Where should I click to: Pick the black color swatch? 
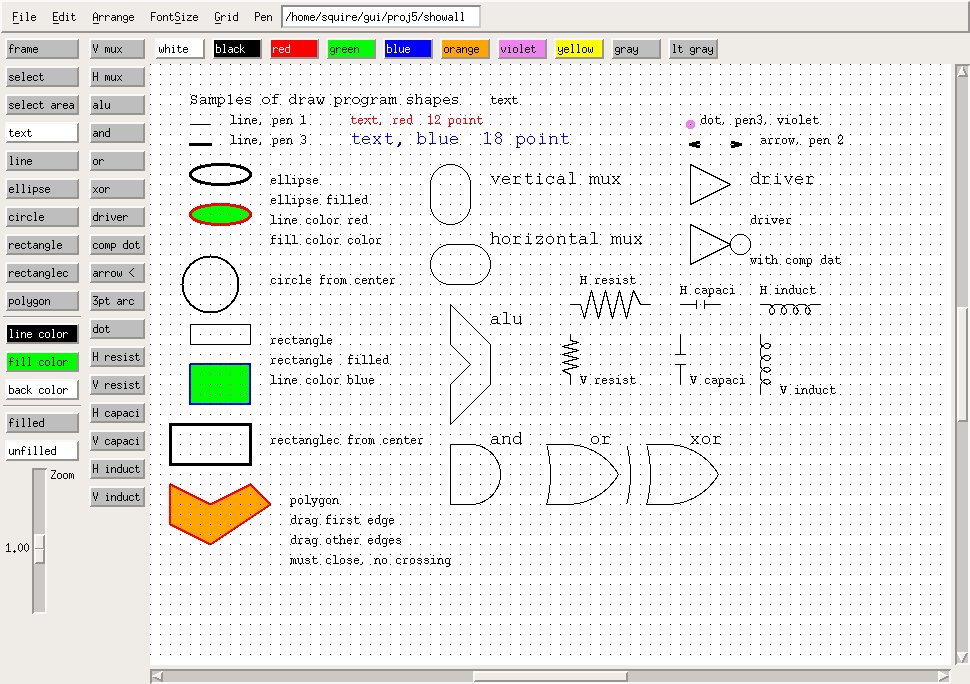pyautogui.click(x=237, y=49)
